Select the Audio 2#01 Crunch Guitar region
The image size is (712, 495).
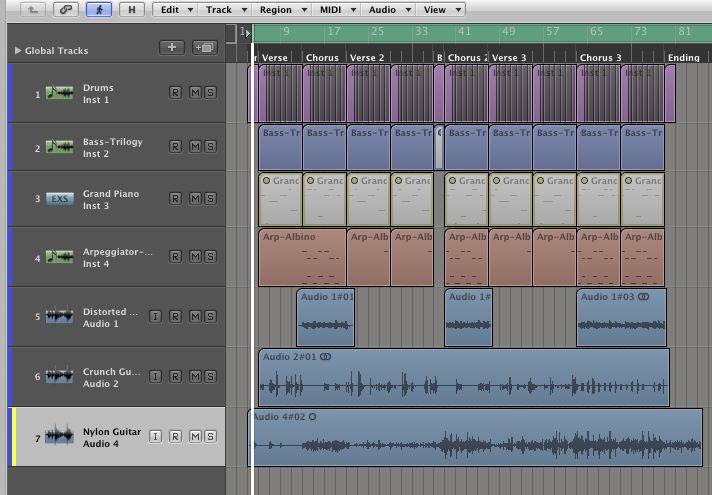click(x=464, y=377)
